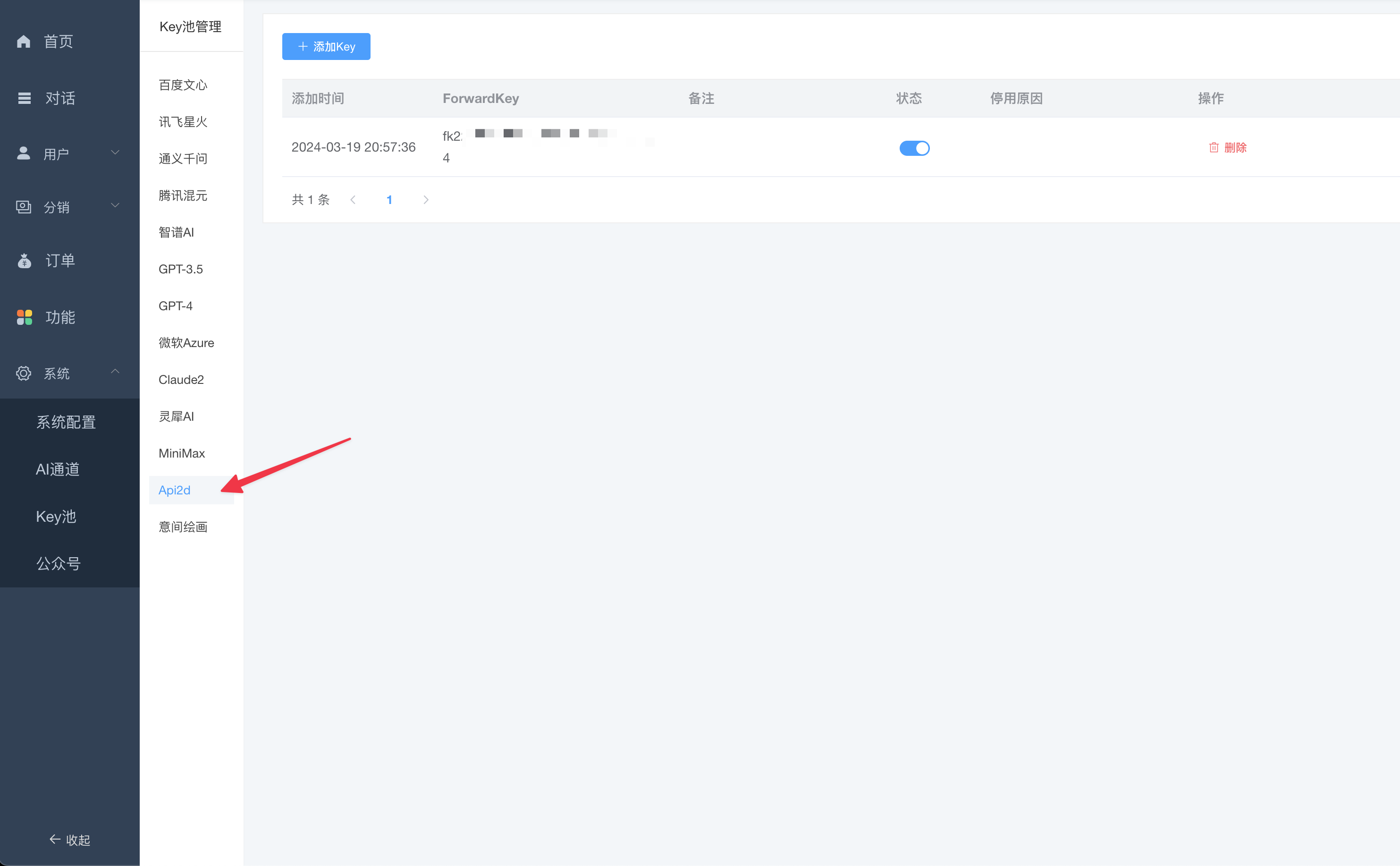
Task: Click the user silhouette icon for 用户
Action: pos(24,153)
